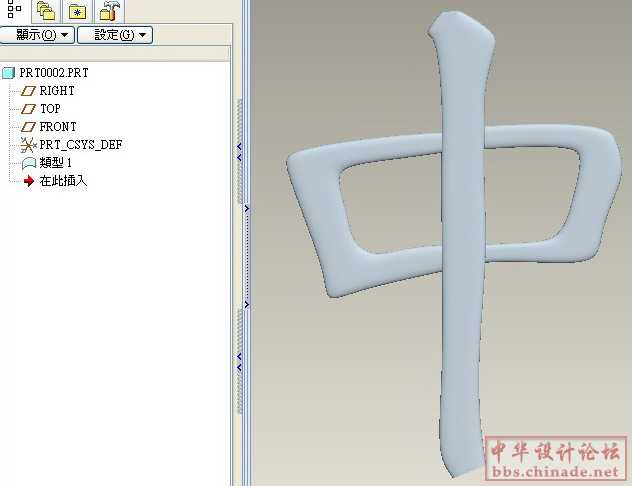Click the red 在此插入 arrow marker
The height and width of the screenshot is (486, 632).
(x=28, y=181)
